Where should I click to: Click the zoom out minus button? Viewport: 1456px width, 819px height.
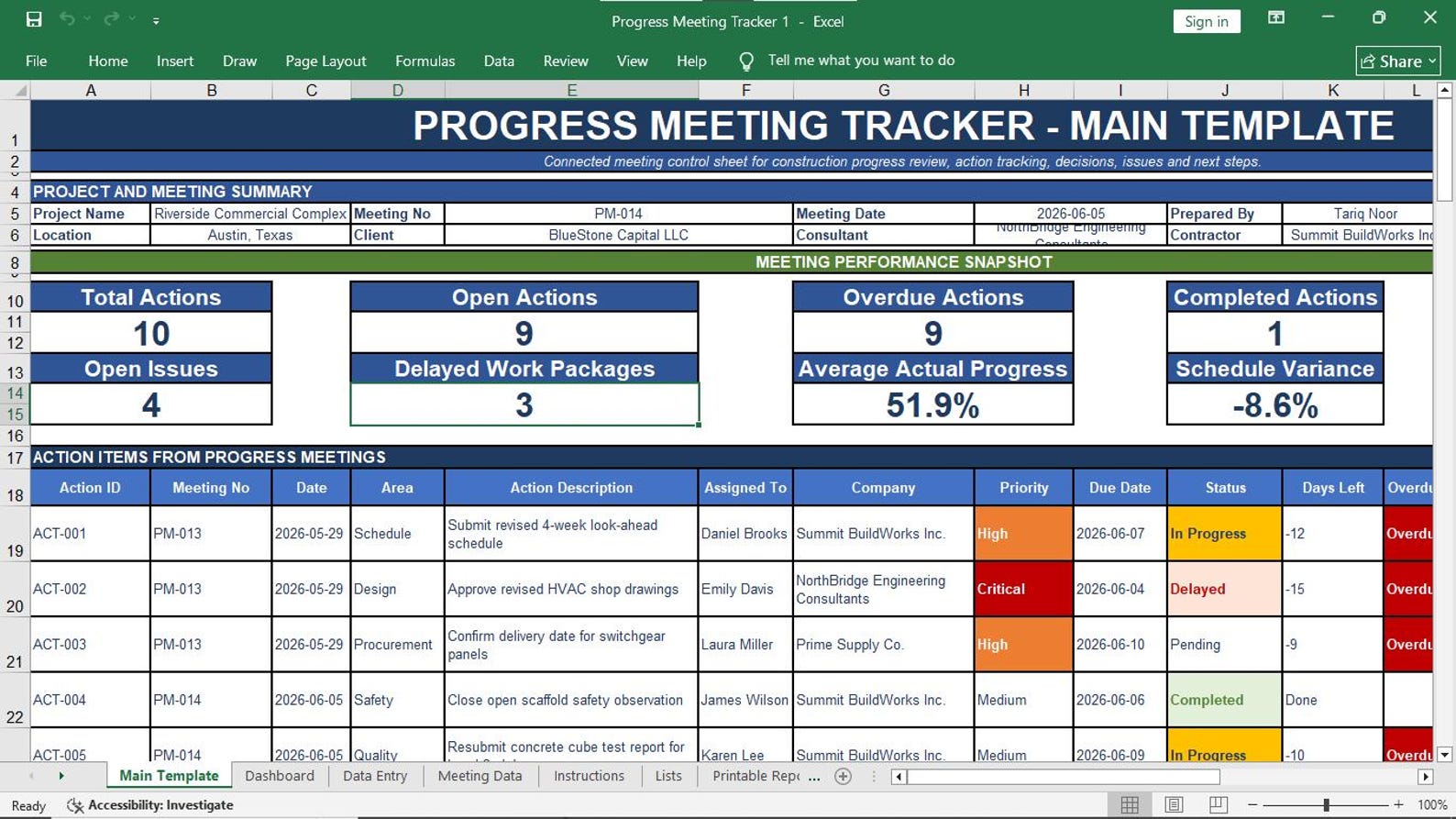point(1252,804)
